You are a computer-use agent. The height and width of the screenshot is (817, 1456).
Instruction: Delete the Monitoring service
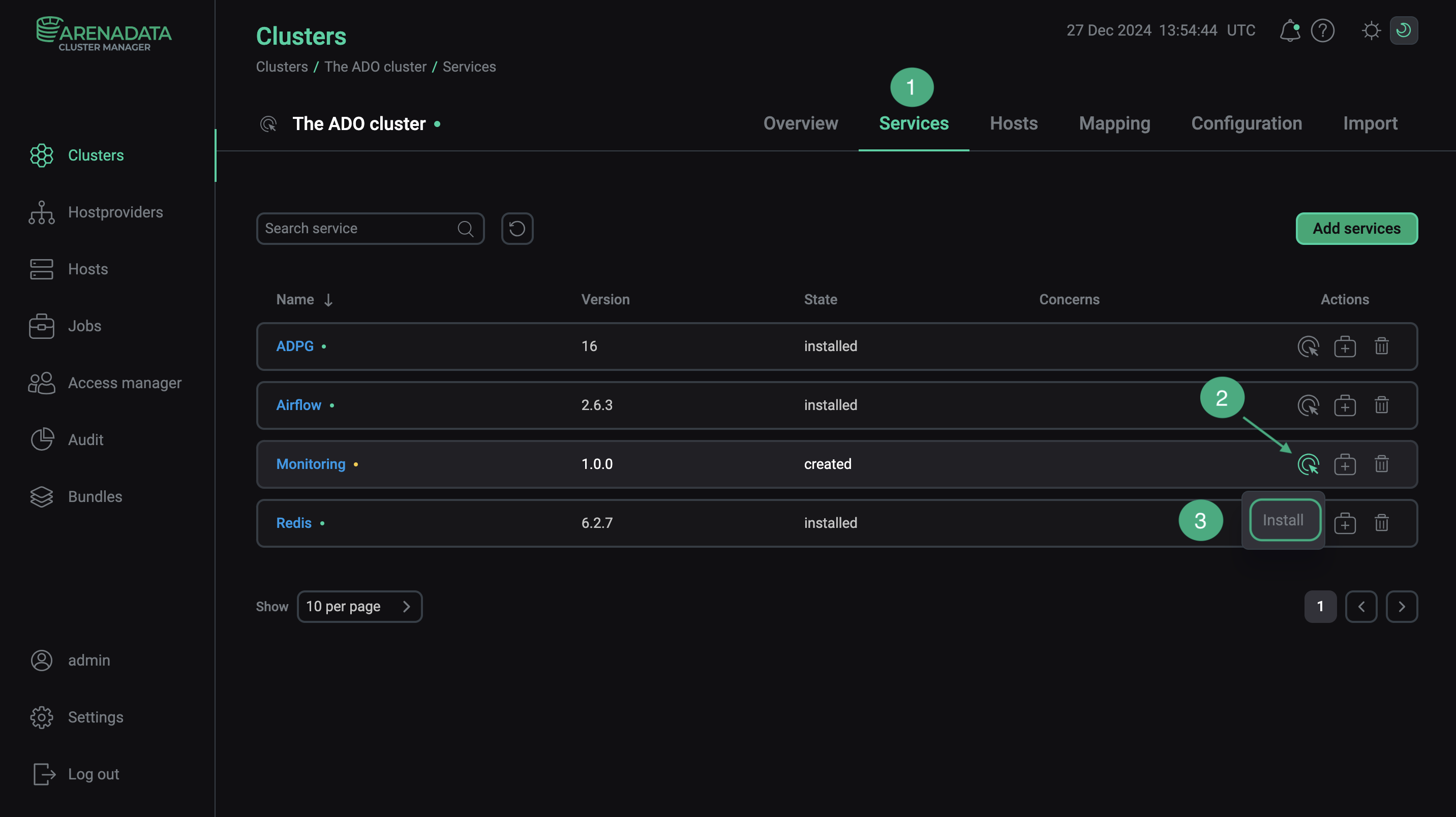coord(1381,464)
